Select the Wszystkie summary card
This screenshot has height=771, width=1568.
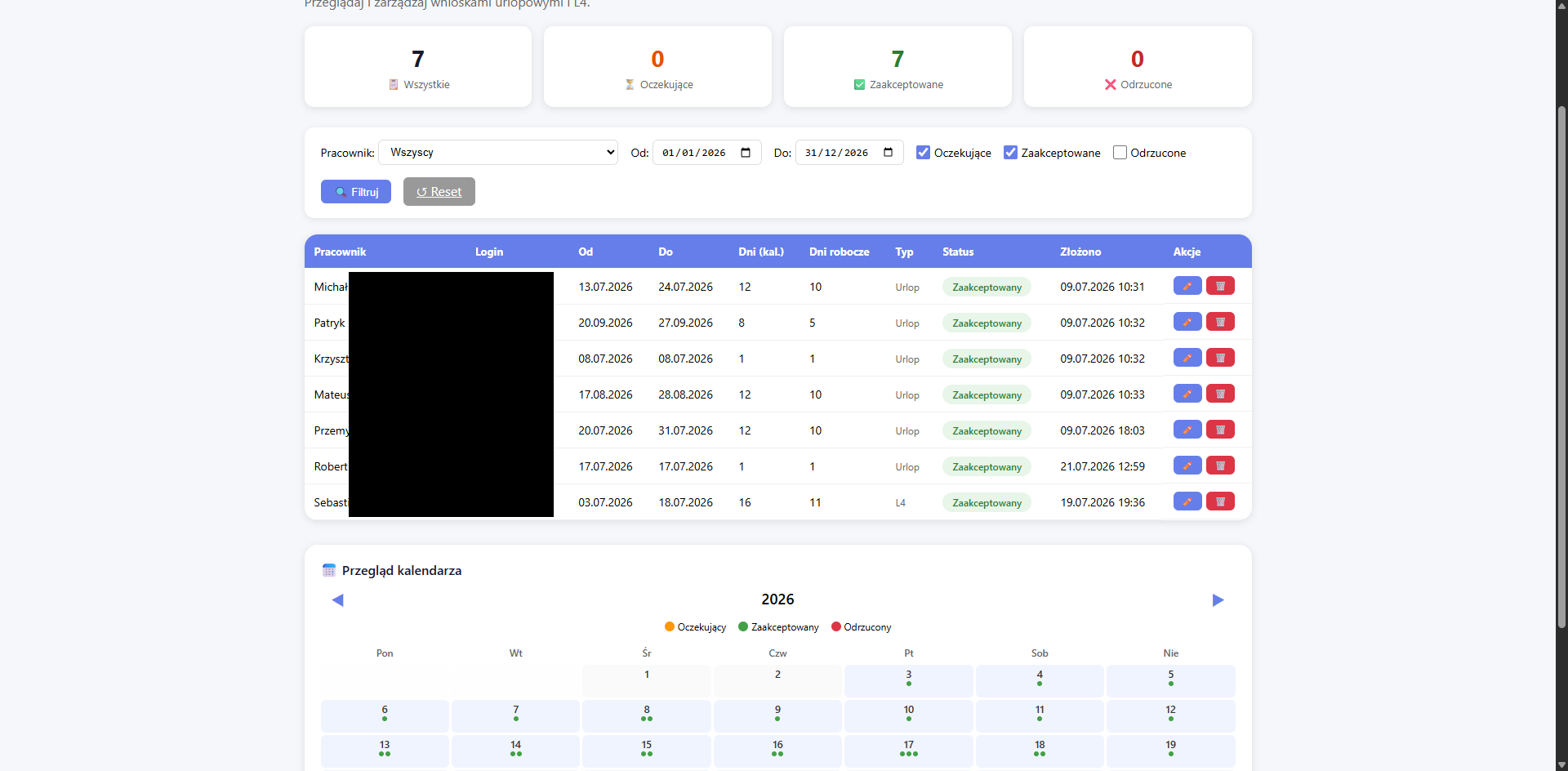click(x=418, y=67)
